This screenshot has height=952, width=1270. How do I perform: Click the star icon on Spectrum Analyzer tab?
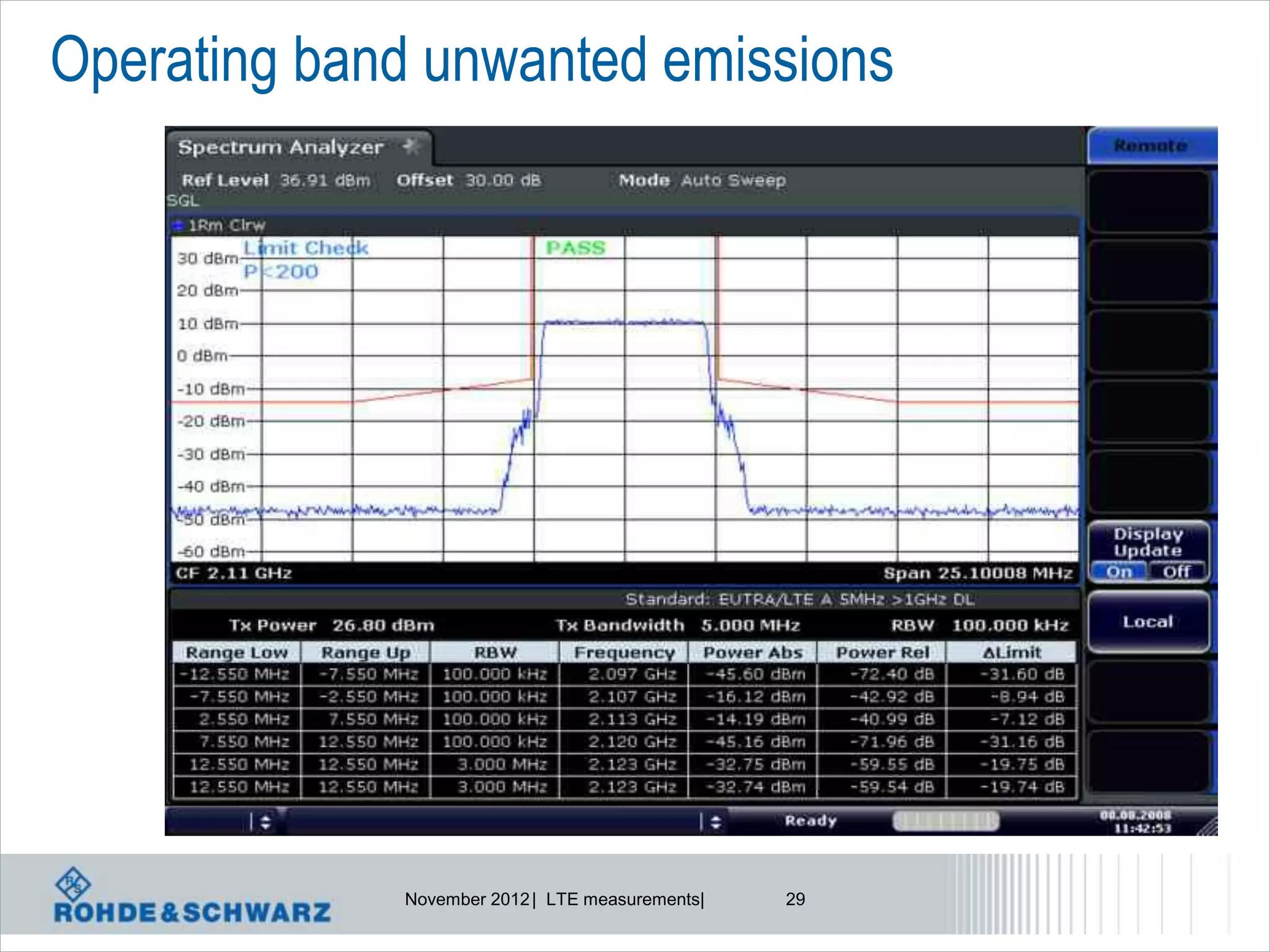pyautogui.click(x=411, y=147)
